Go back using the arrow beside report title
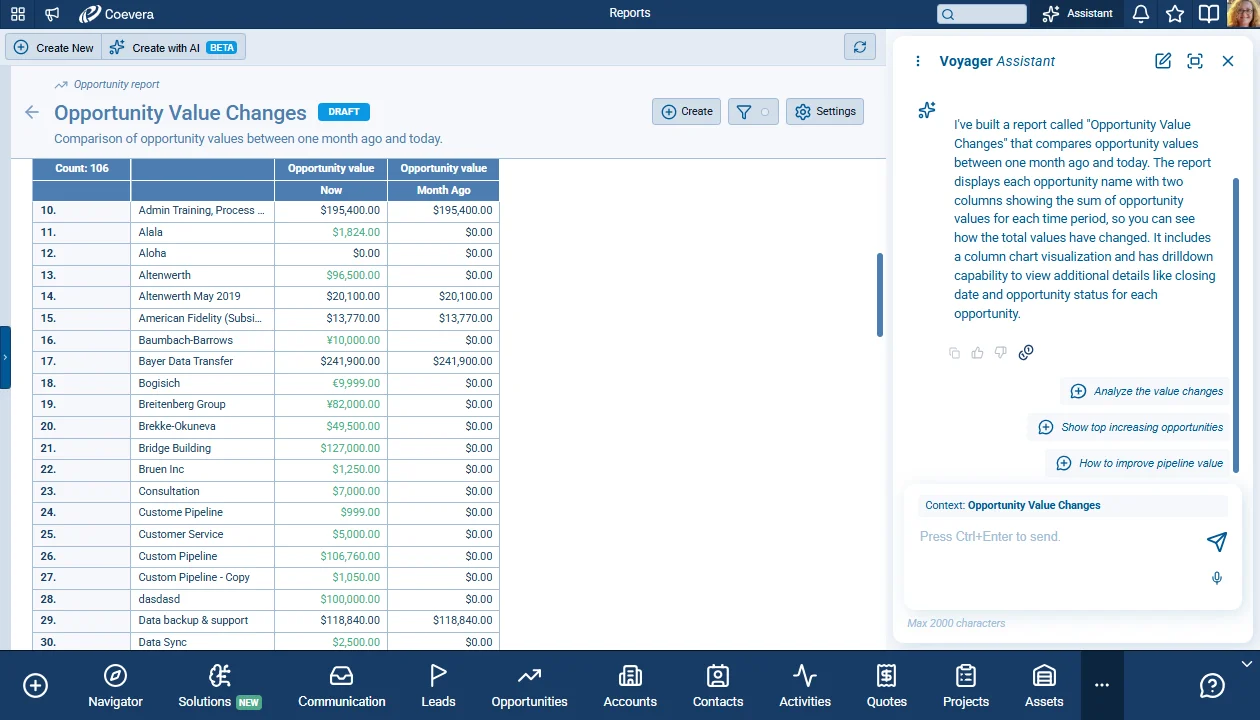Screen dimensions: 1260x720 point(32,112)
